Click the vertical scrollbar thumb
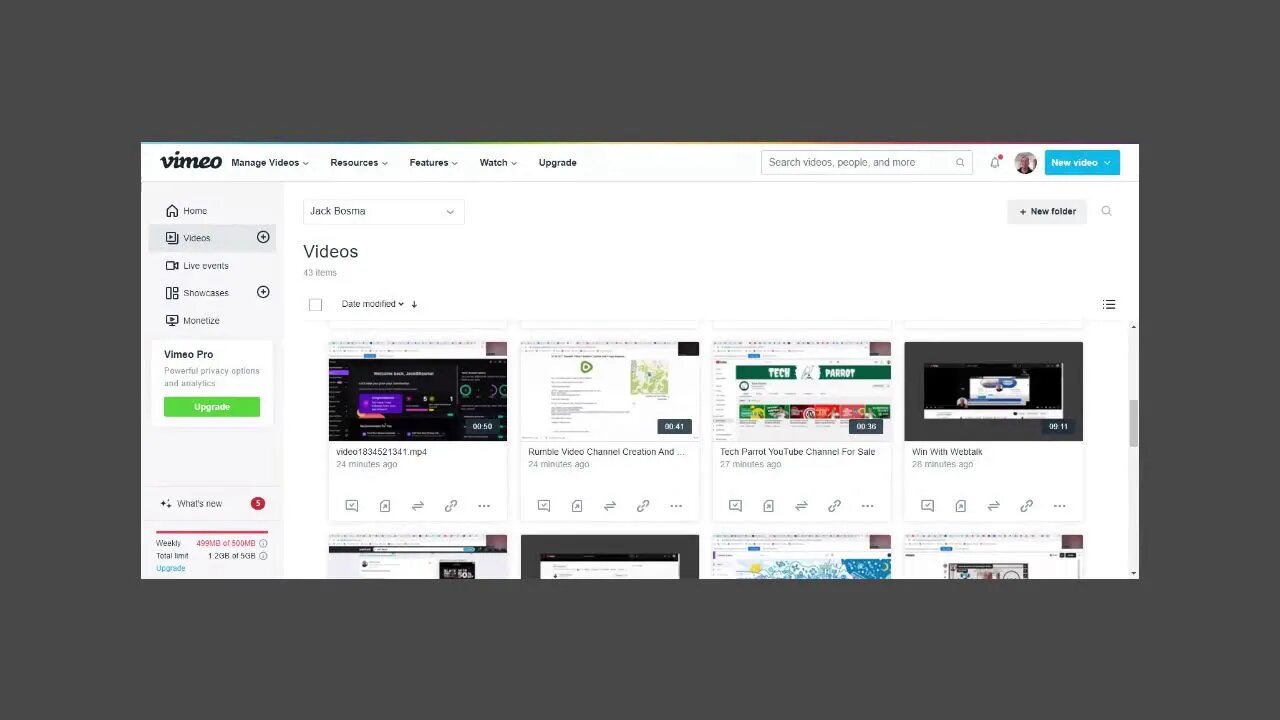This screenshot has width=1280, height=720. tap(1133, 423)
